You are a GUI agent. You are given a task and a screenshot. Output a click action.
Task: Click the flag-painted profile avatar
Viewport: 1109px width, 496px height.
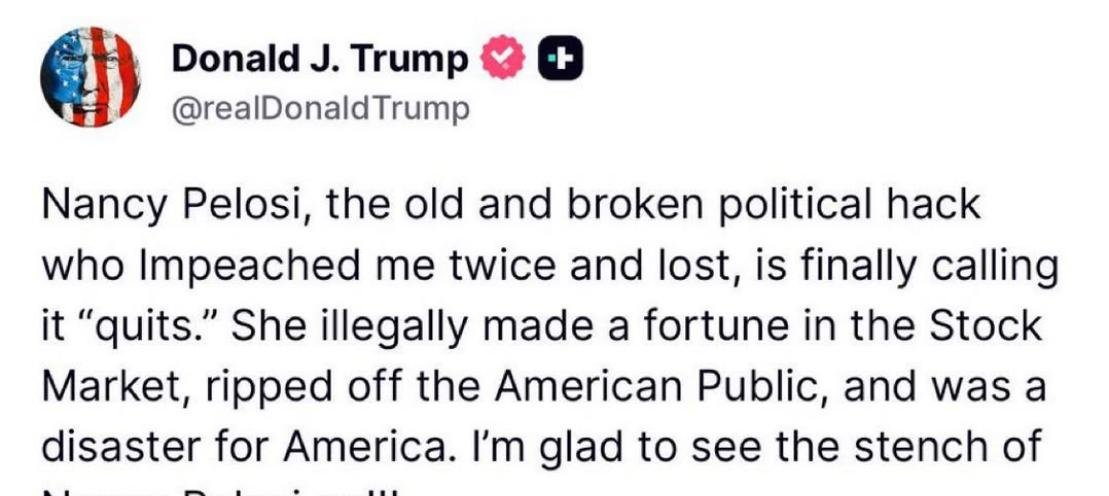pyautogui.click(x=90, y=77)
